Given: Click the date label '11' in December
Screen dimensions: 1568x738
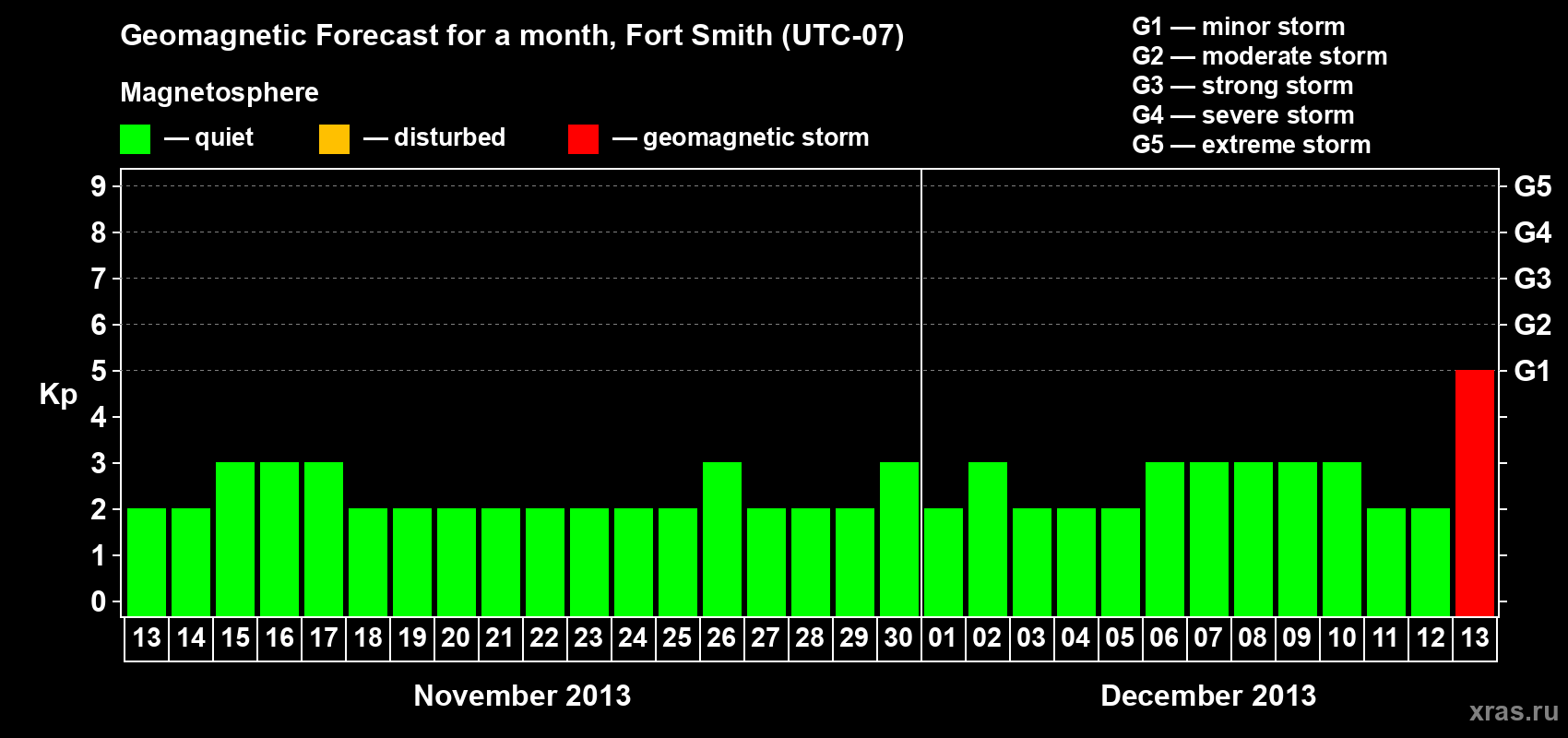Looking at the screenshot, I should 1385,638.
